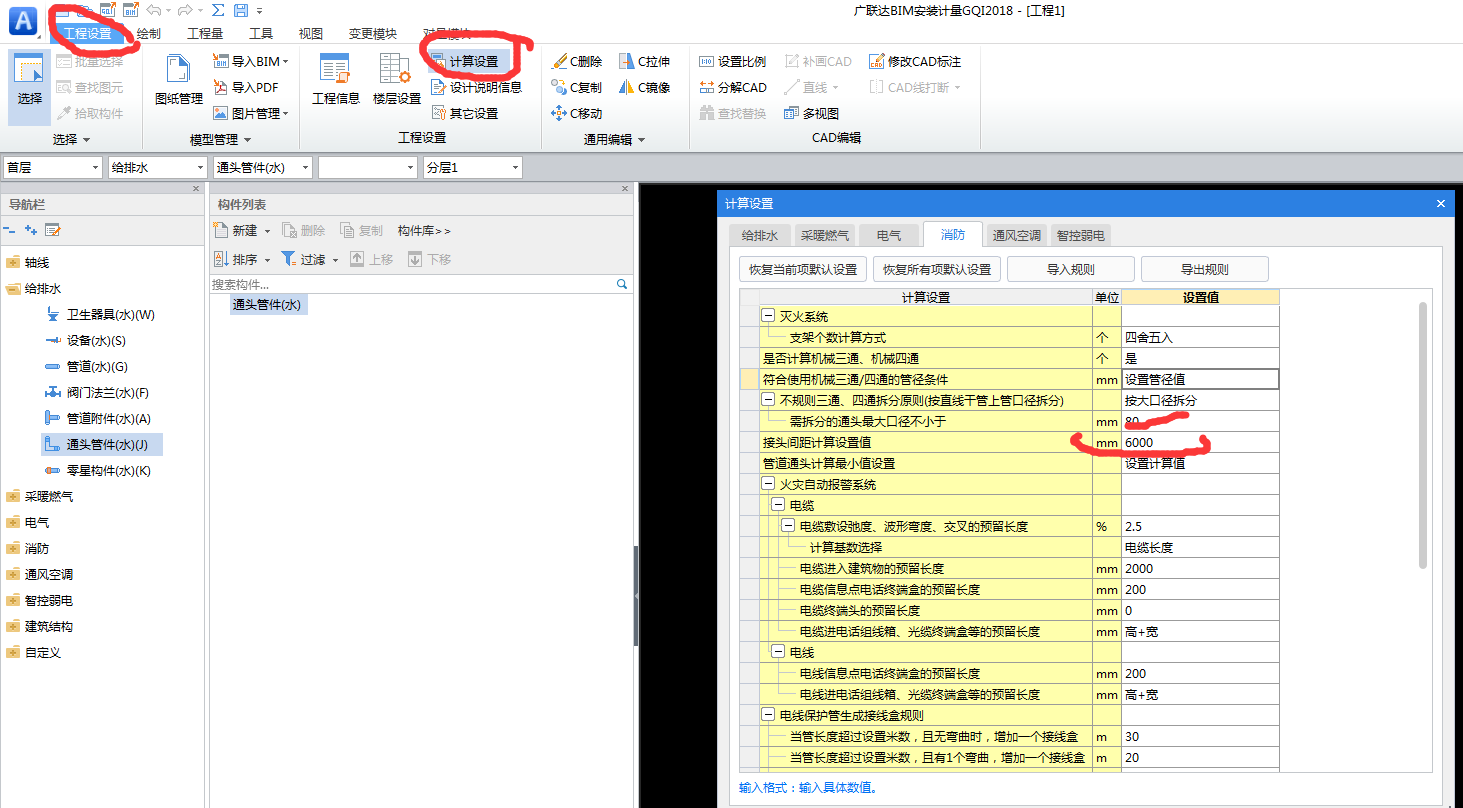Screen dimensions: 1463x808
Task: Click the Σ summary calculation icon in quick access toolbar
Action: coord(217,10)
